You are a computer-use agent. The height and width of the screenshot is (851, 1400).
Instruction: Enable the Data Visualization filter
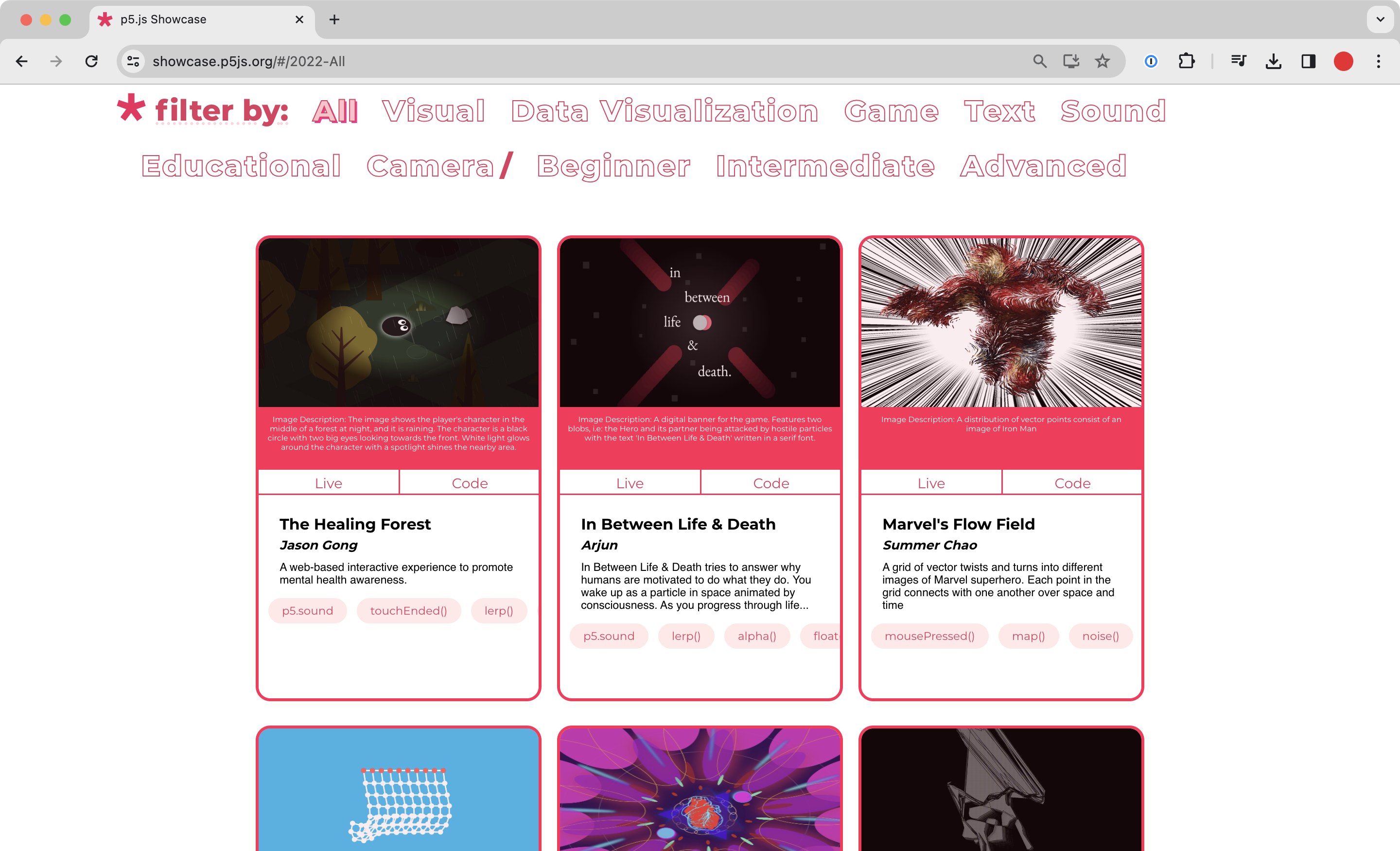(x=664, y=111)
